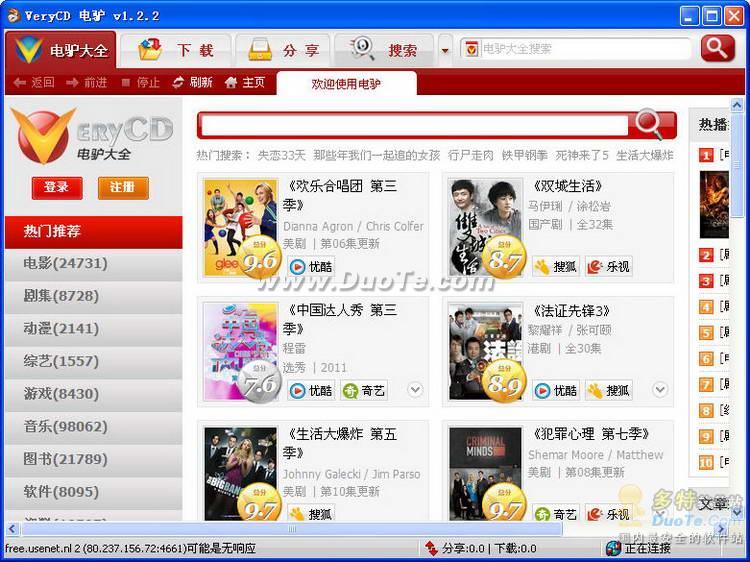Viewport: 750px width, 562px height.
Task: Open the Big Bang 生活大爆炸 poster
Action: point(241,474)
